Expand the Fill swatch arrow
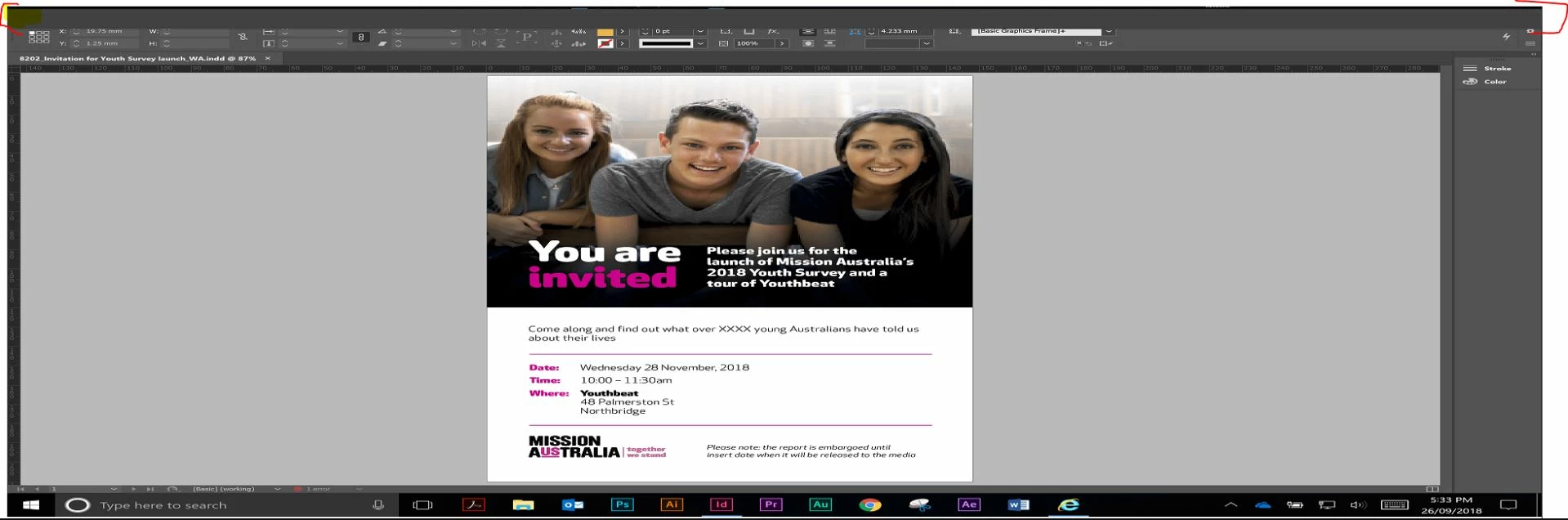1568x520 pixels. click(622, 31)
